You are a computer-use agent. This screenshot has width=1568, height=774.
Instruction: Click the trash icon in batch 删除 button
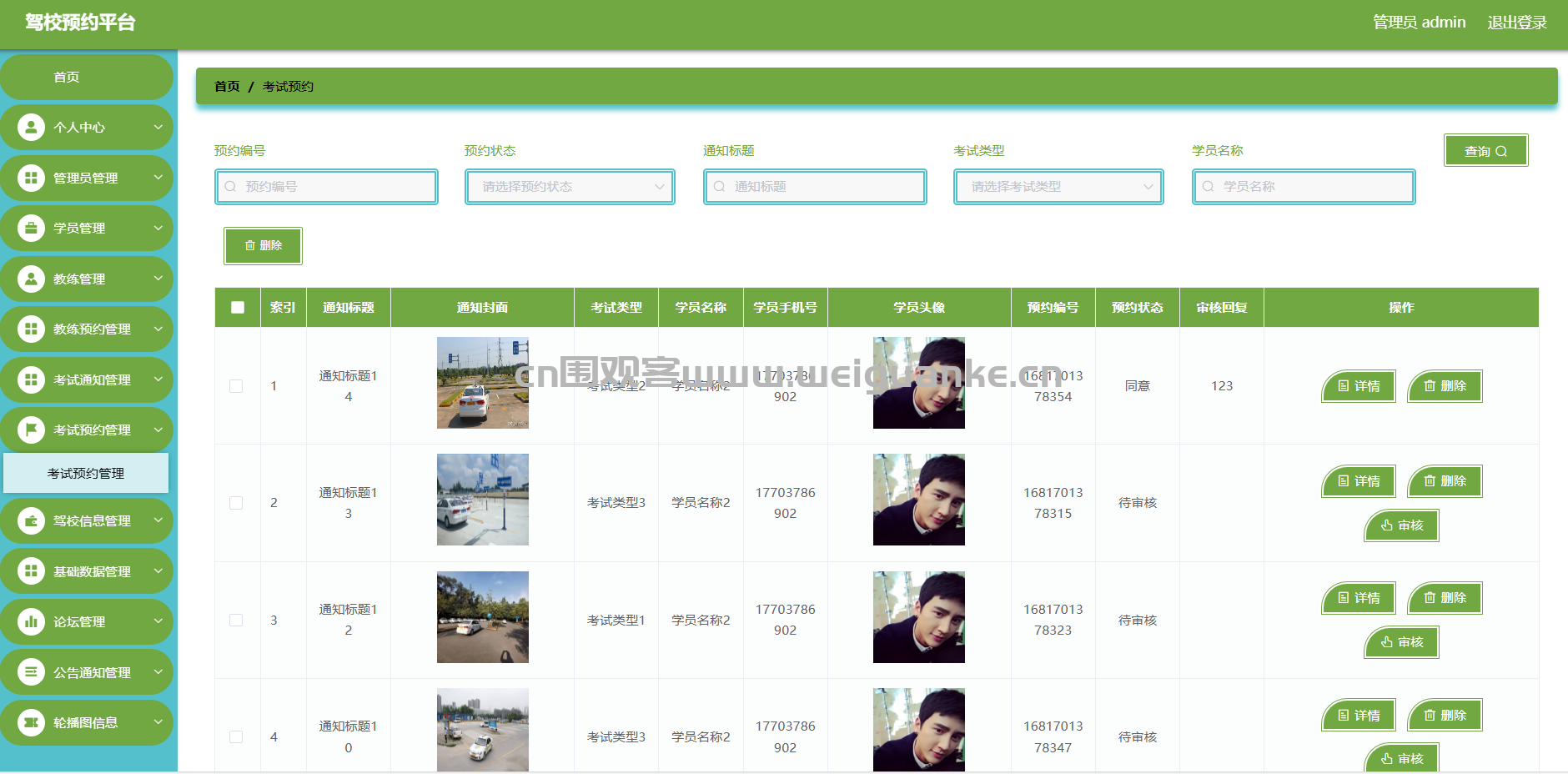[x=249, y=245]
